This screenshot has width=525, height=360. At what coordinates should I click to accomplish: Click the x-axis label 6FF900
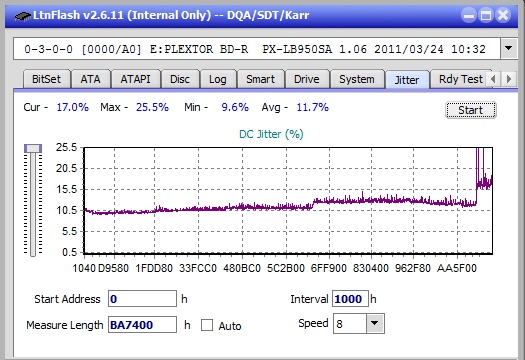click(328, 268)
